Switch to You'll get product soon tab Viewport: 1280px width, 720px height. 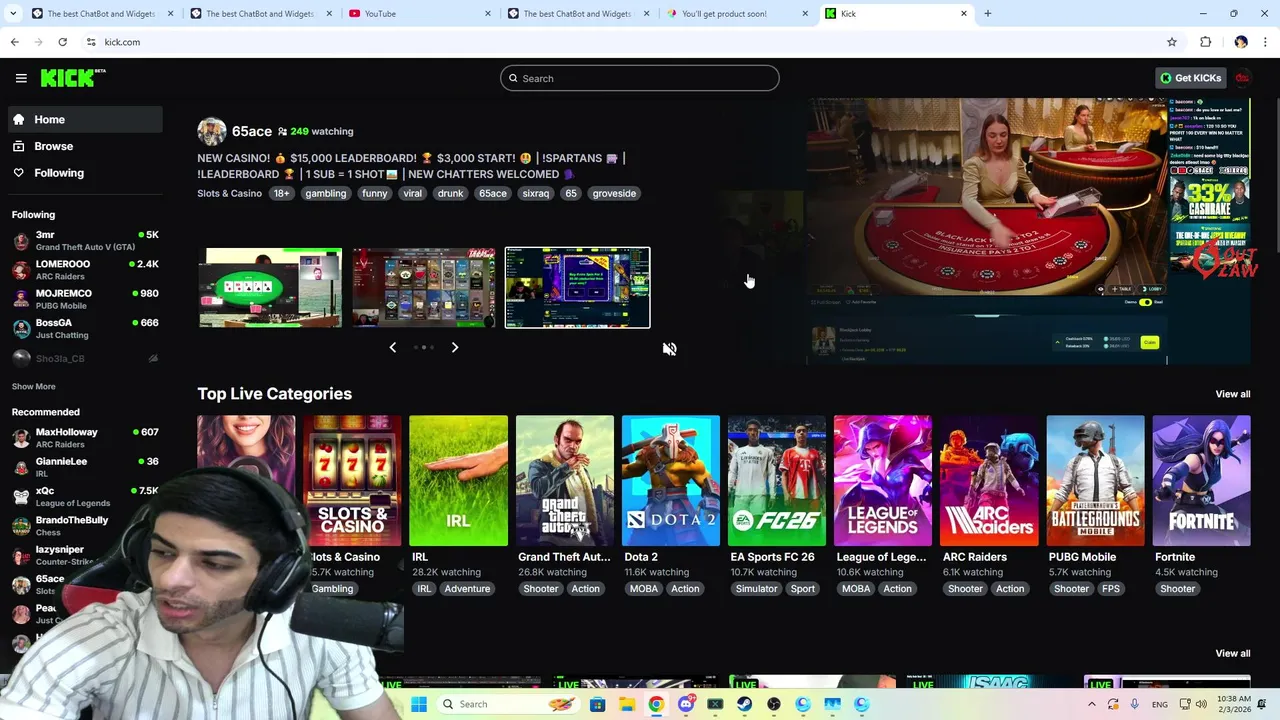[736, 14]
